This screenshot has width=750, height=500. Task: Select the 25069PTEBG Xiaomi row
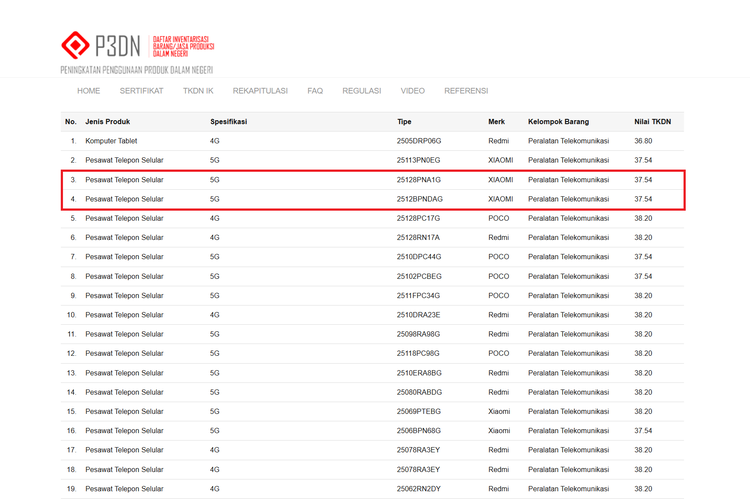tap(372, 411)
